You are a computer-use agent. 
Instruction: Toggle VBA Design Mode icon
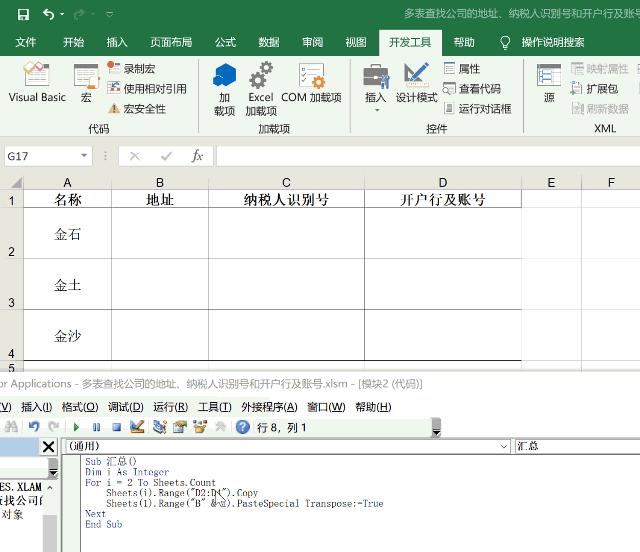point(137,427)
